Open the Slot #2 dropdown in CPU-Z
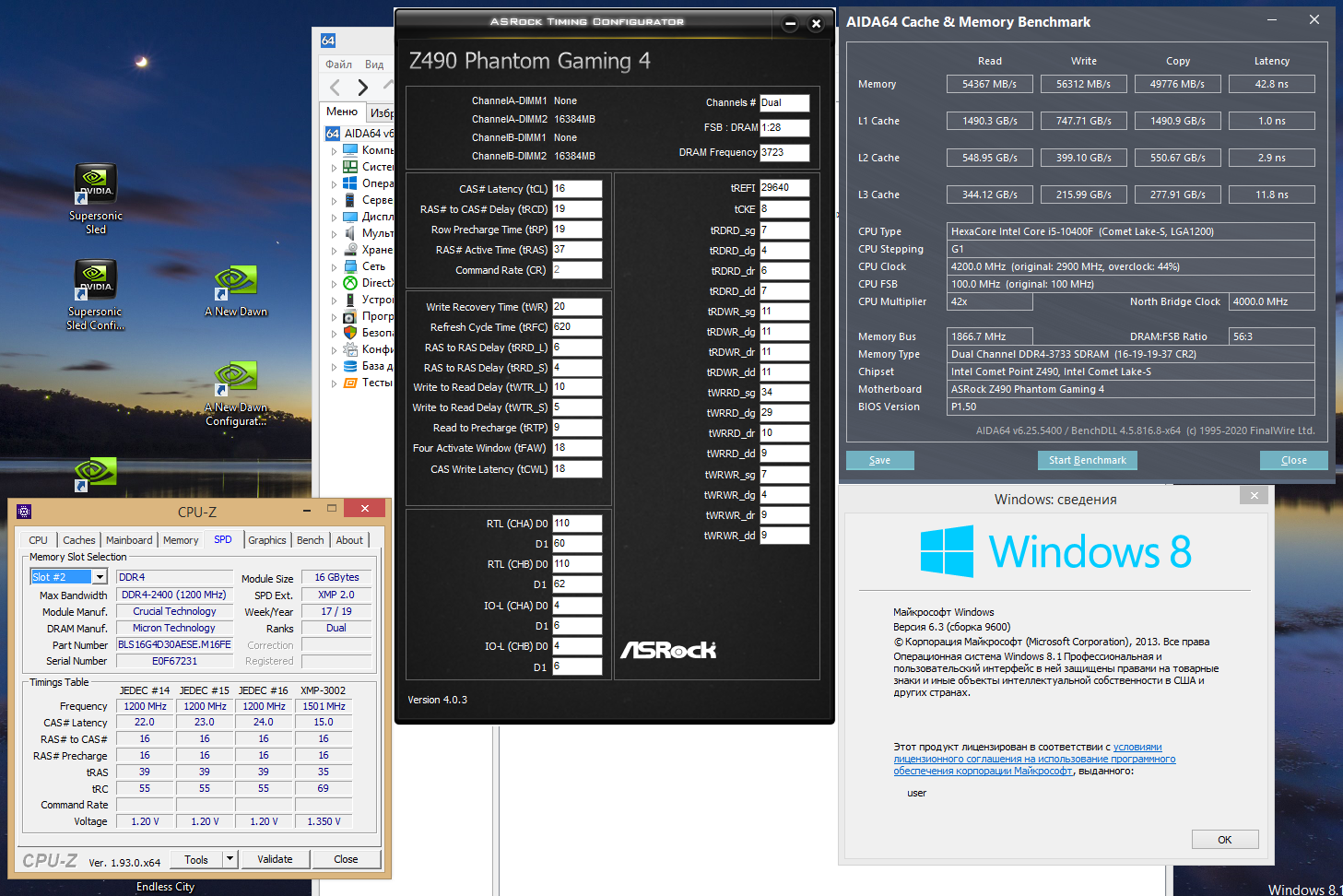The width and height of the screenshot is (1343, 896). [100, 577]
